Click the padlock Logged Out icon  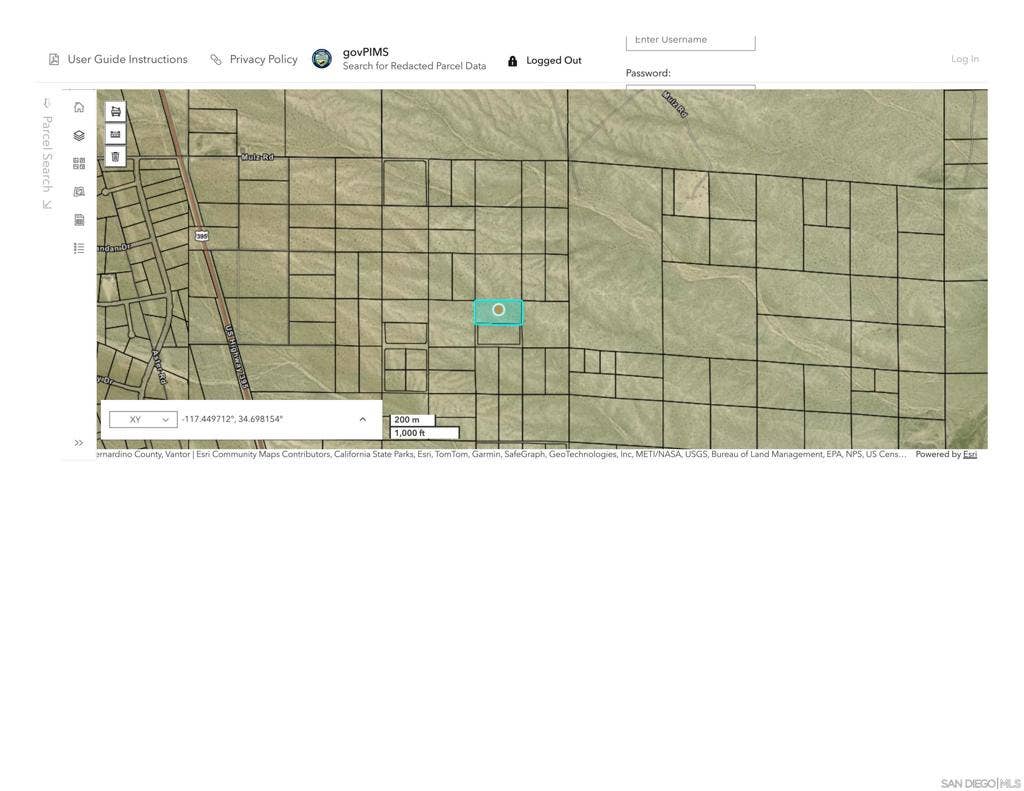(x=513, y=61)
